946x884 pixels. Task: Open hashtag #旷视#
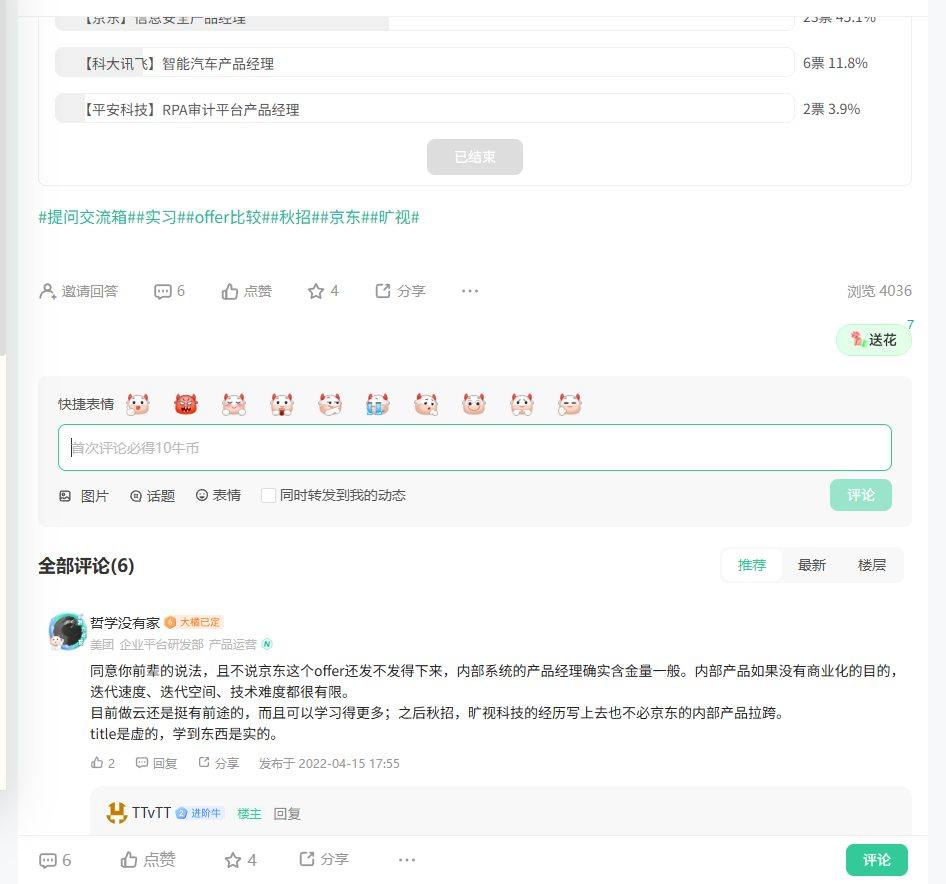click(x=395, y=217)
